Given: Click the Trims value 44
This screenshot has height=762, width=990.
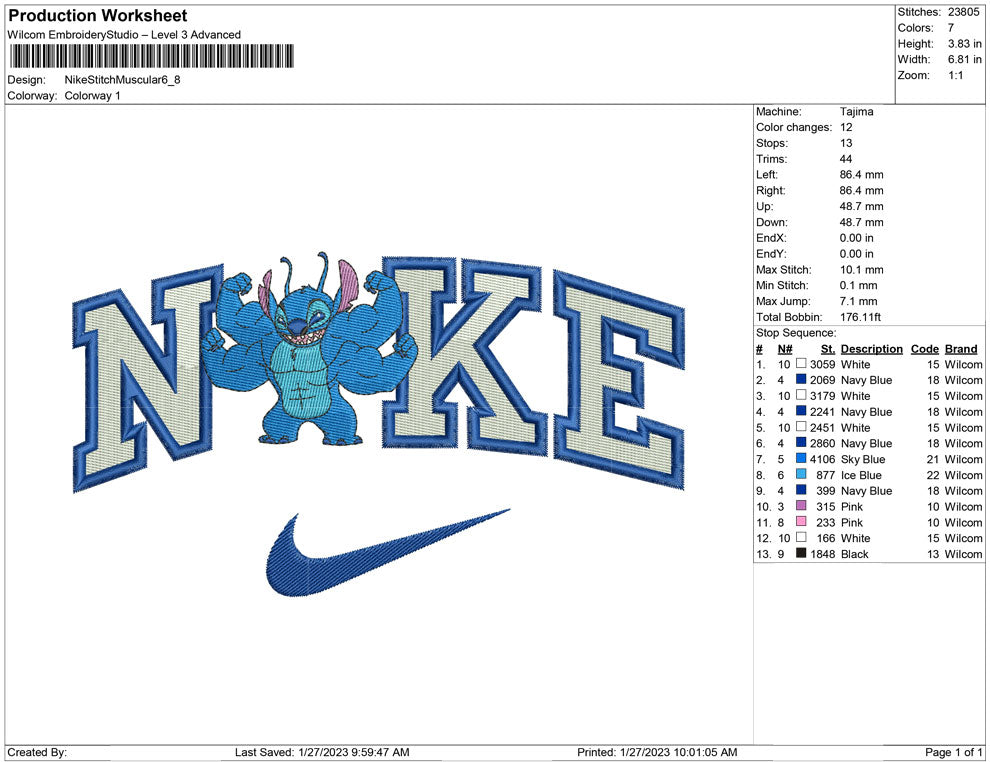Looking at the screenshot, I should coord(846,159).
